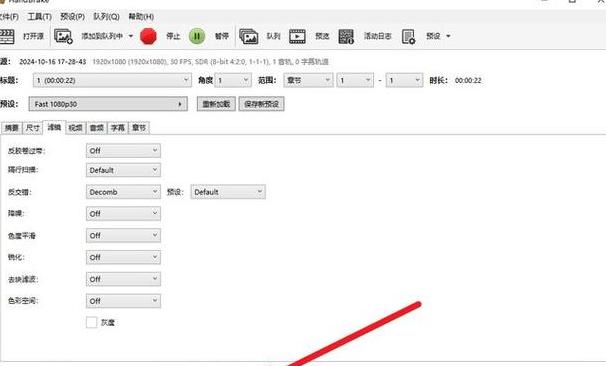Click the Reload preset button
Screen dimensions: 606x366
216,104
